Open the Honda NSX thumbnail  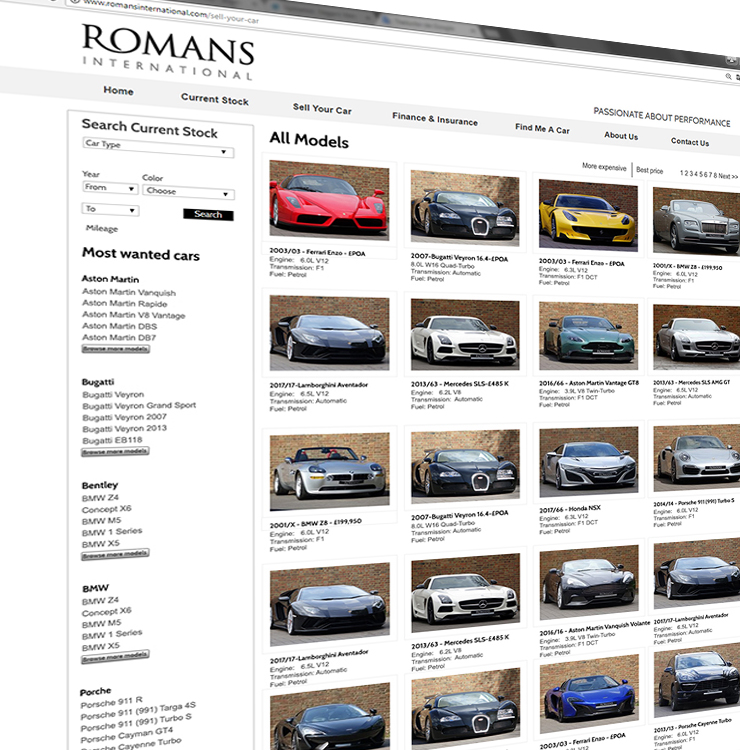pos(589,462)
